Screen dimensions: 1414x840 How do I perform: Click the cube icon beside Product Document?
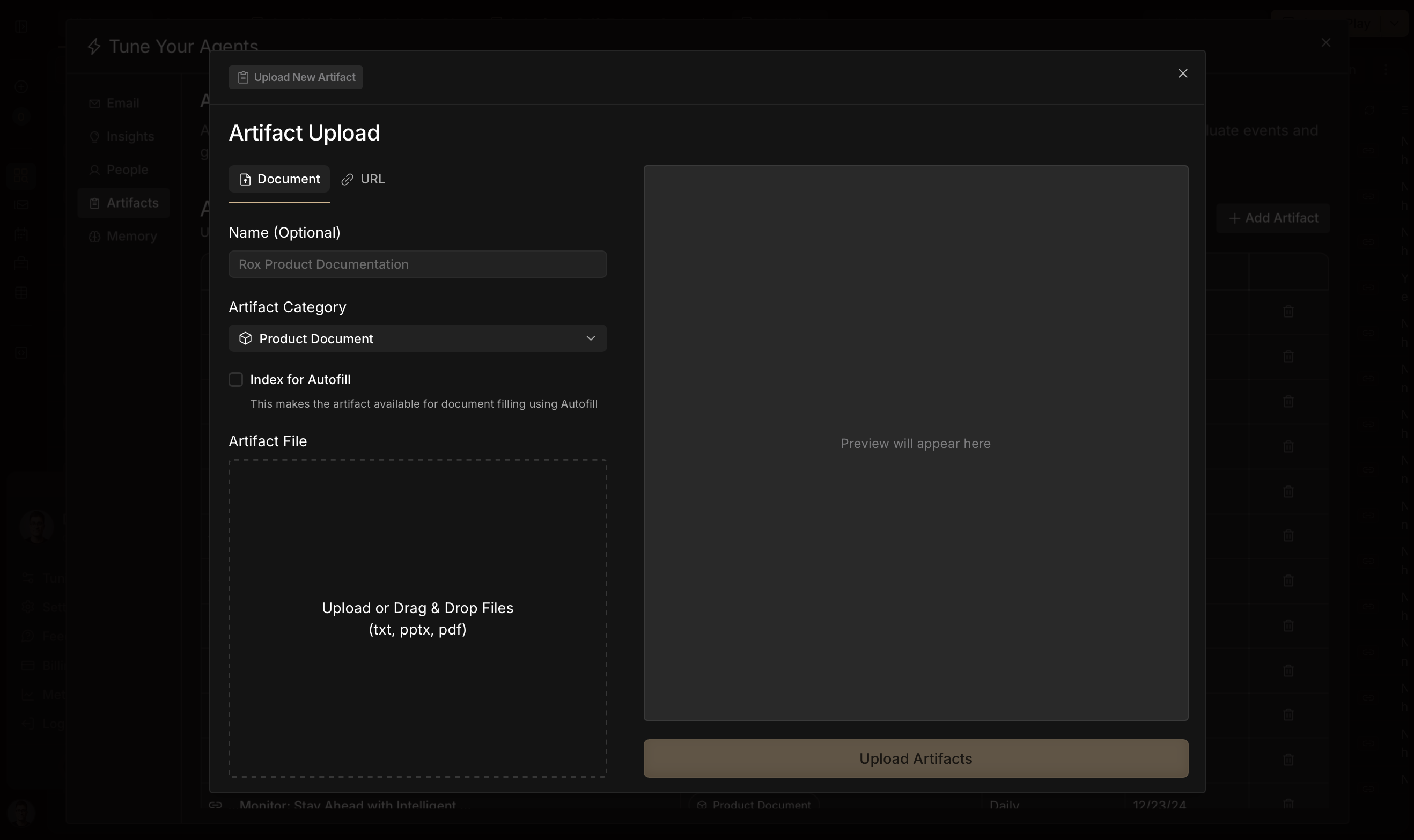pyautogui.click(x=245, y=338)
